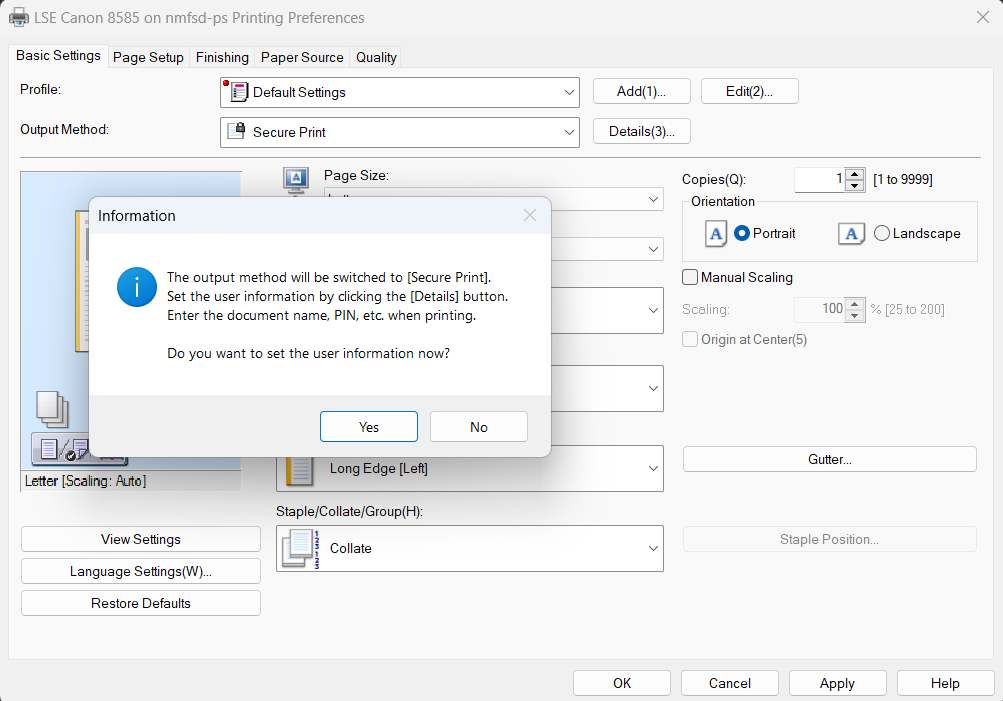Click the Default Settings profile icon
The image size is (1003, 701).
(x=238, y=91)
